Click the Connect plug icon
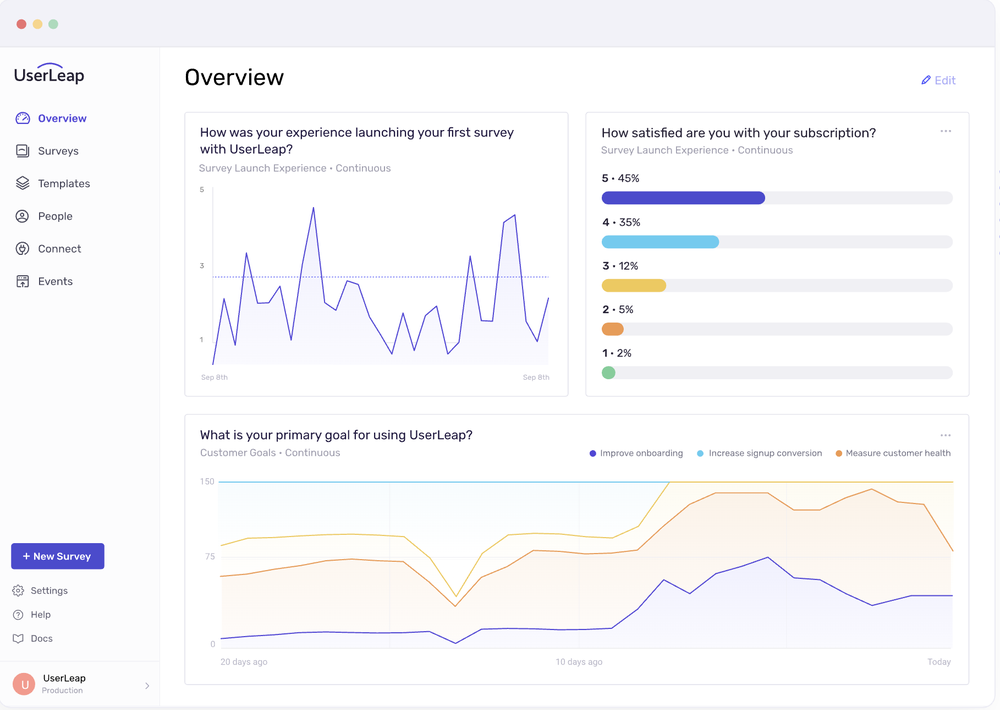 coord(22,249)
